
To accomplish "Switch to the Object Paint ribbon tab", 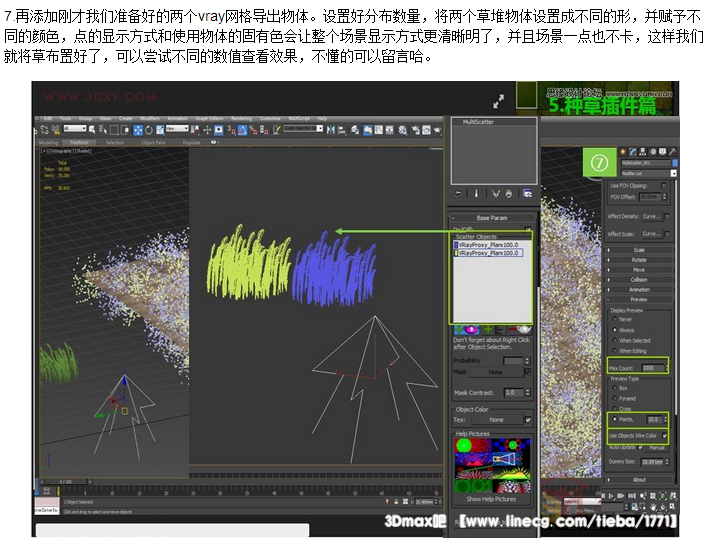I will [x=154, y=143].
